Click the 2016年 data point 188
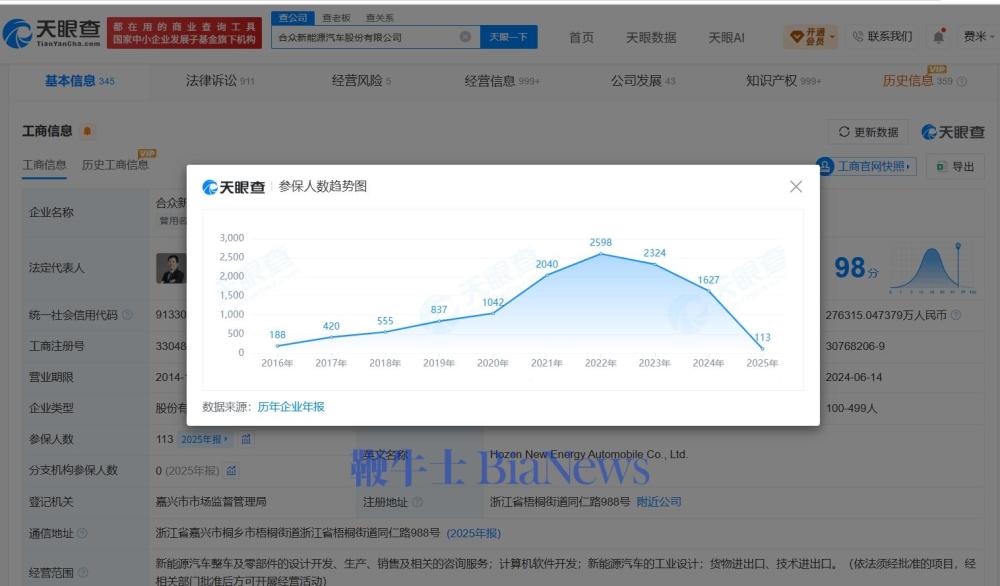 point(277,346)
